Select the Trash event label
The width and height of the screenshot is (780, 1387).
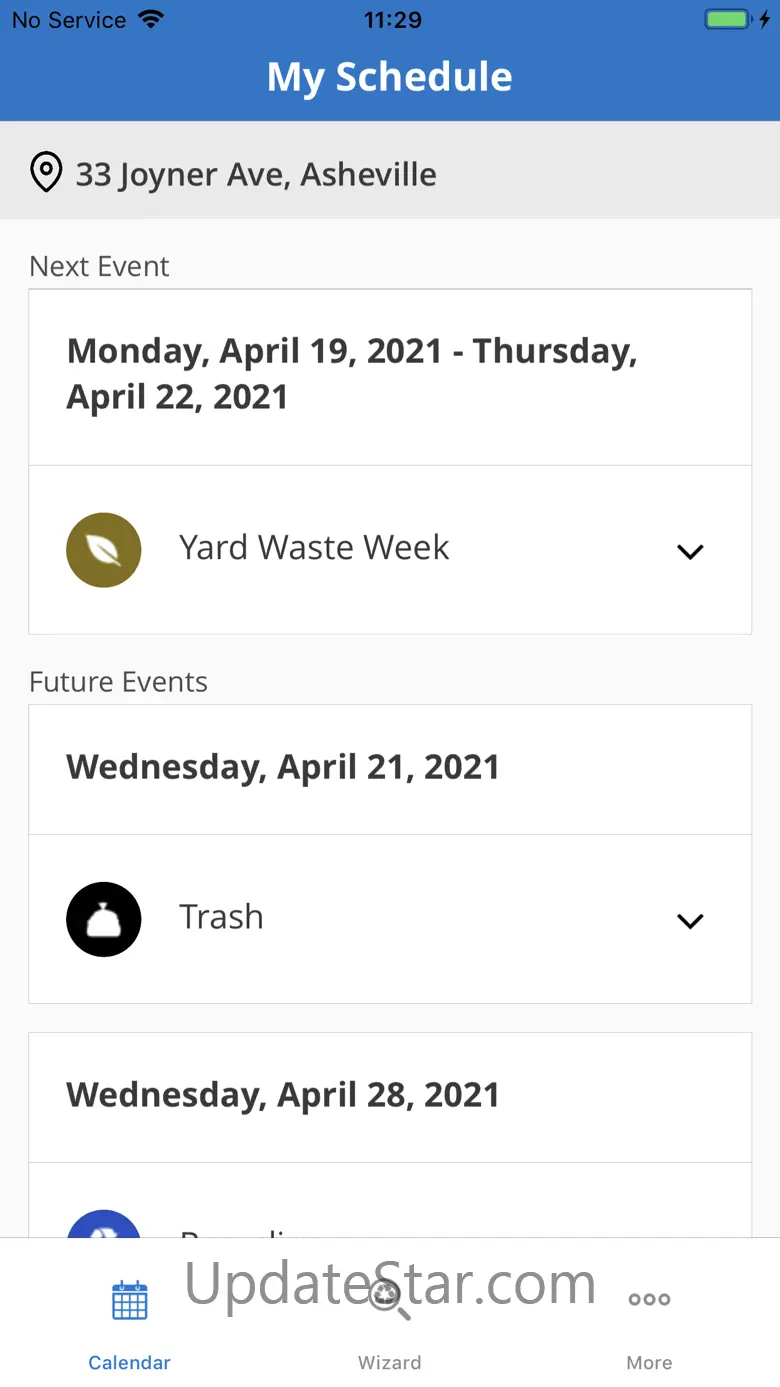point(221,917)
